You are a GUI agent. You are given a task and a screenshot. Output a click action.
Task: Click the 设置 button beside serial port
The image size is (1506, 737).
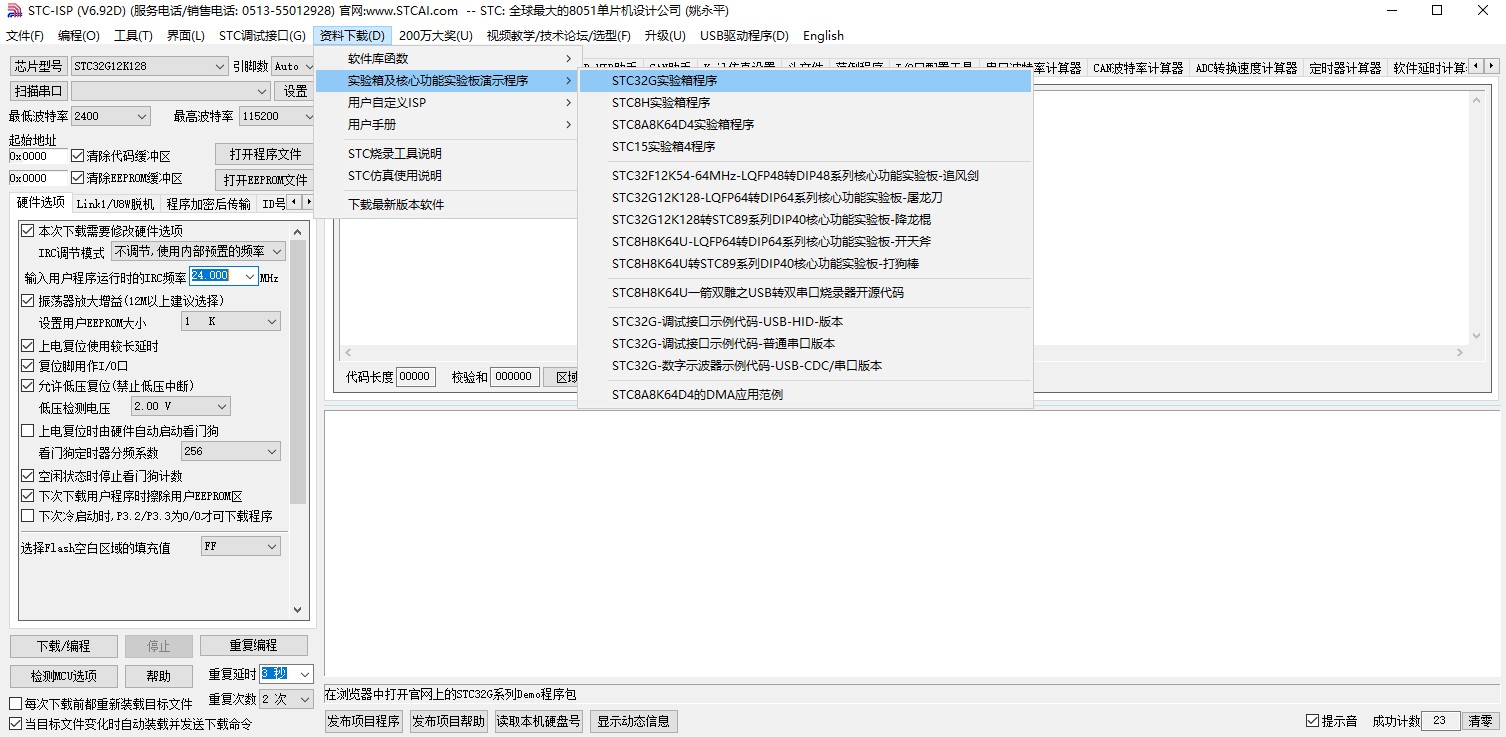pos(296,91)
